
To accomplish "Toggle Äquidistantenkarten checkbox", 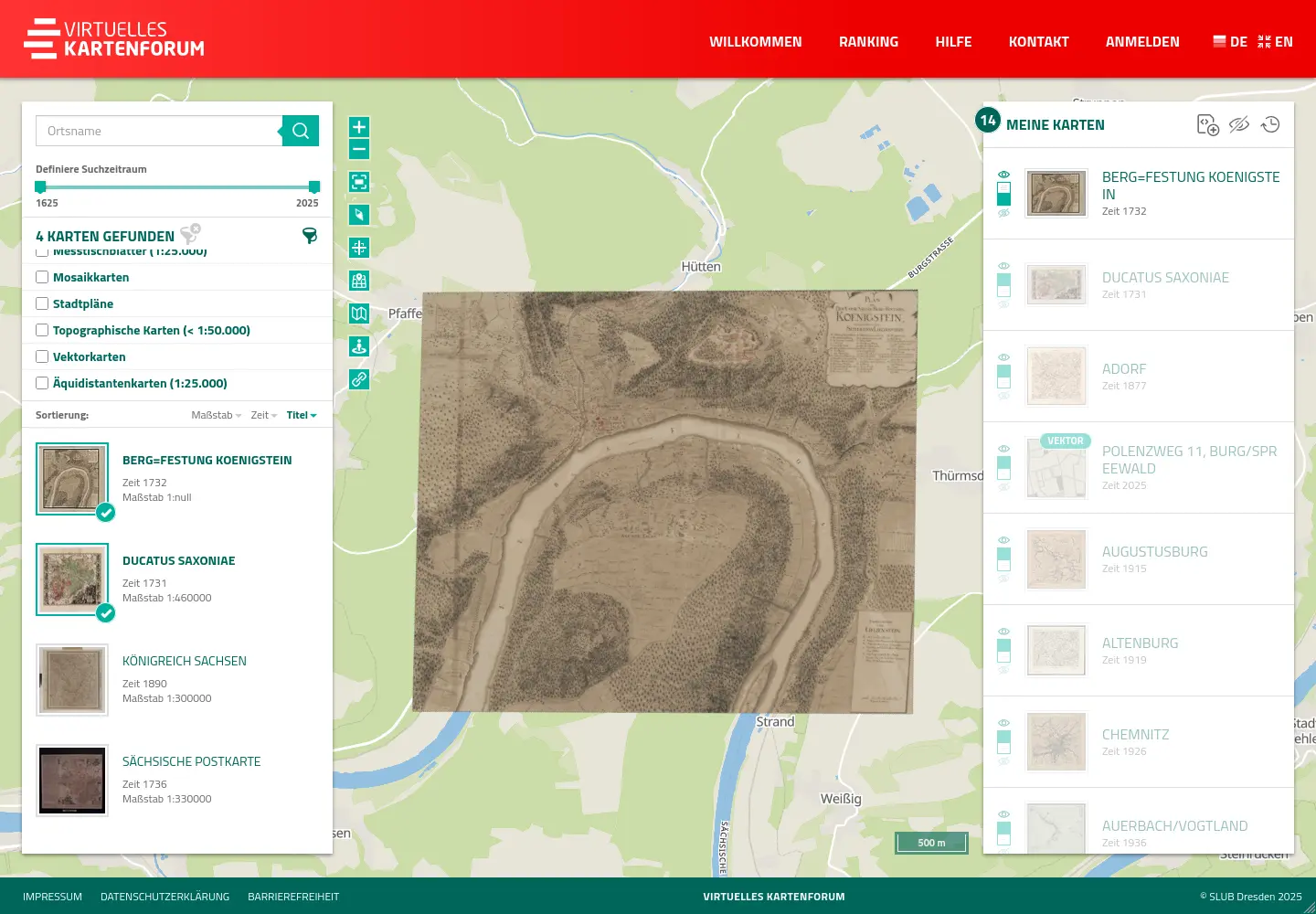I will coord(42,383).
